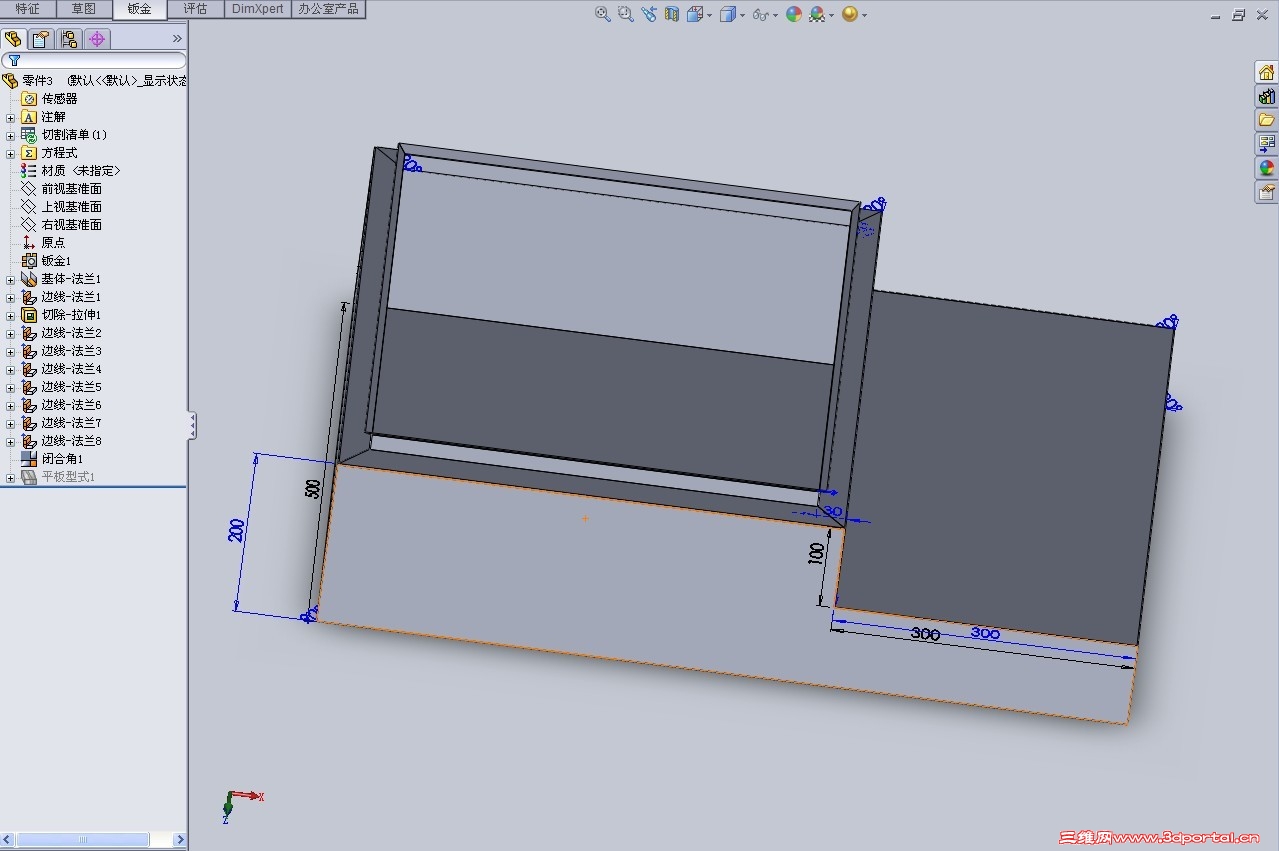Open the PropertyManager tab
1279x851 pixels.
coord(41,39)
